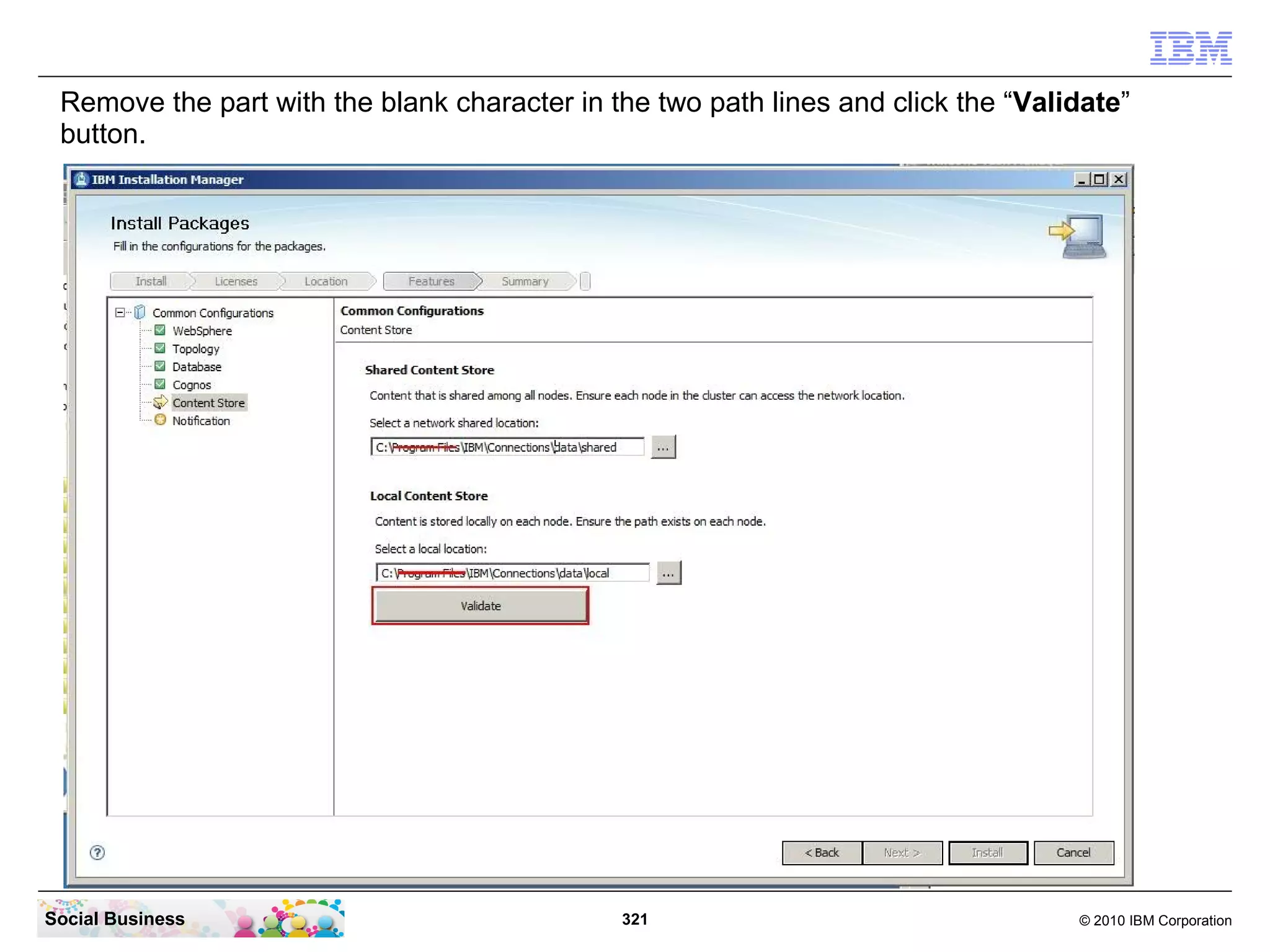The height and width of the screenshot is (952, 1270).
Task: Click 'Select a network shared location:' label
Action: point(454,423)
